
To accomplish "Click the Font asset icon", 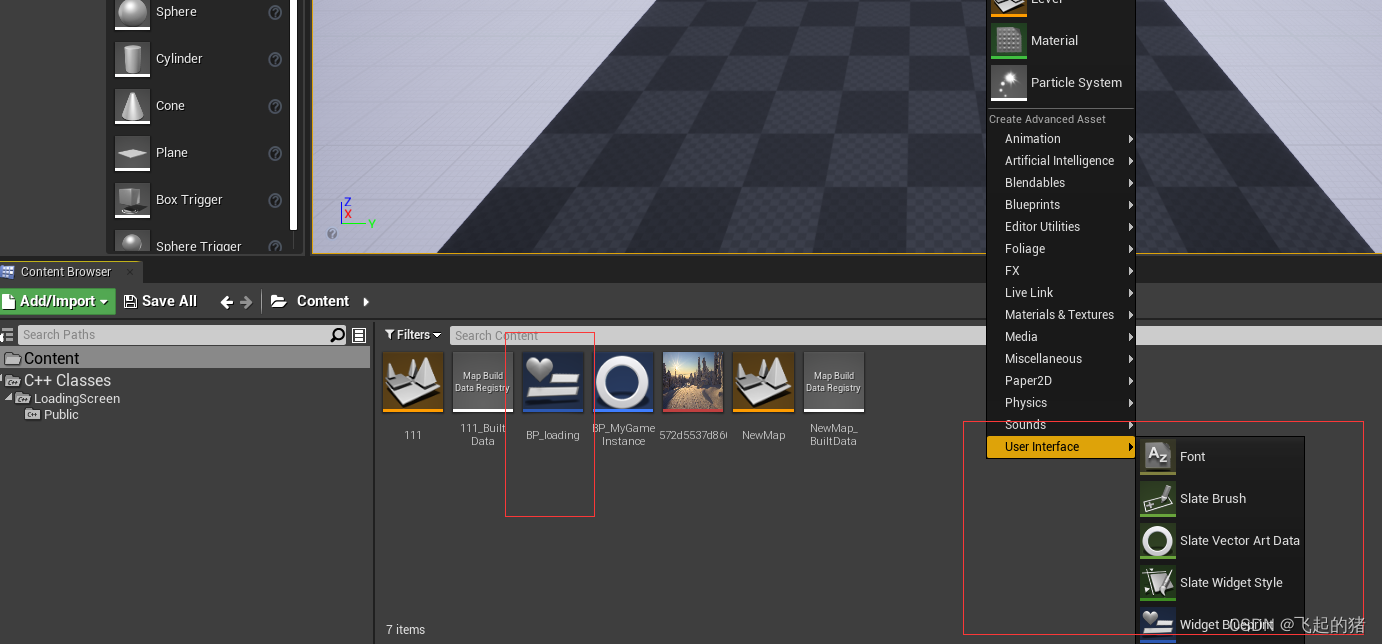I will pos(1158,457).
